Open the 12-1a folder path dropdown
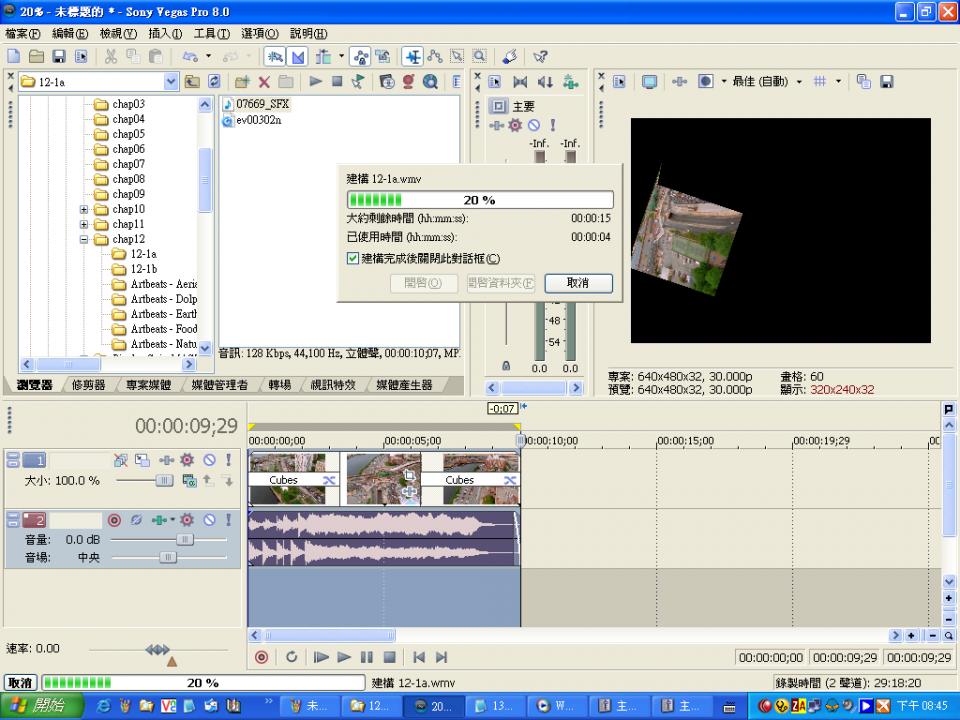960x720 pixels. tap(170, 82)
